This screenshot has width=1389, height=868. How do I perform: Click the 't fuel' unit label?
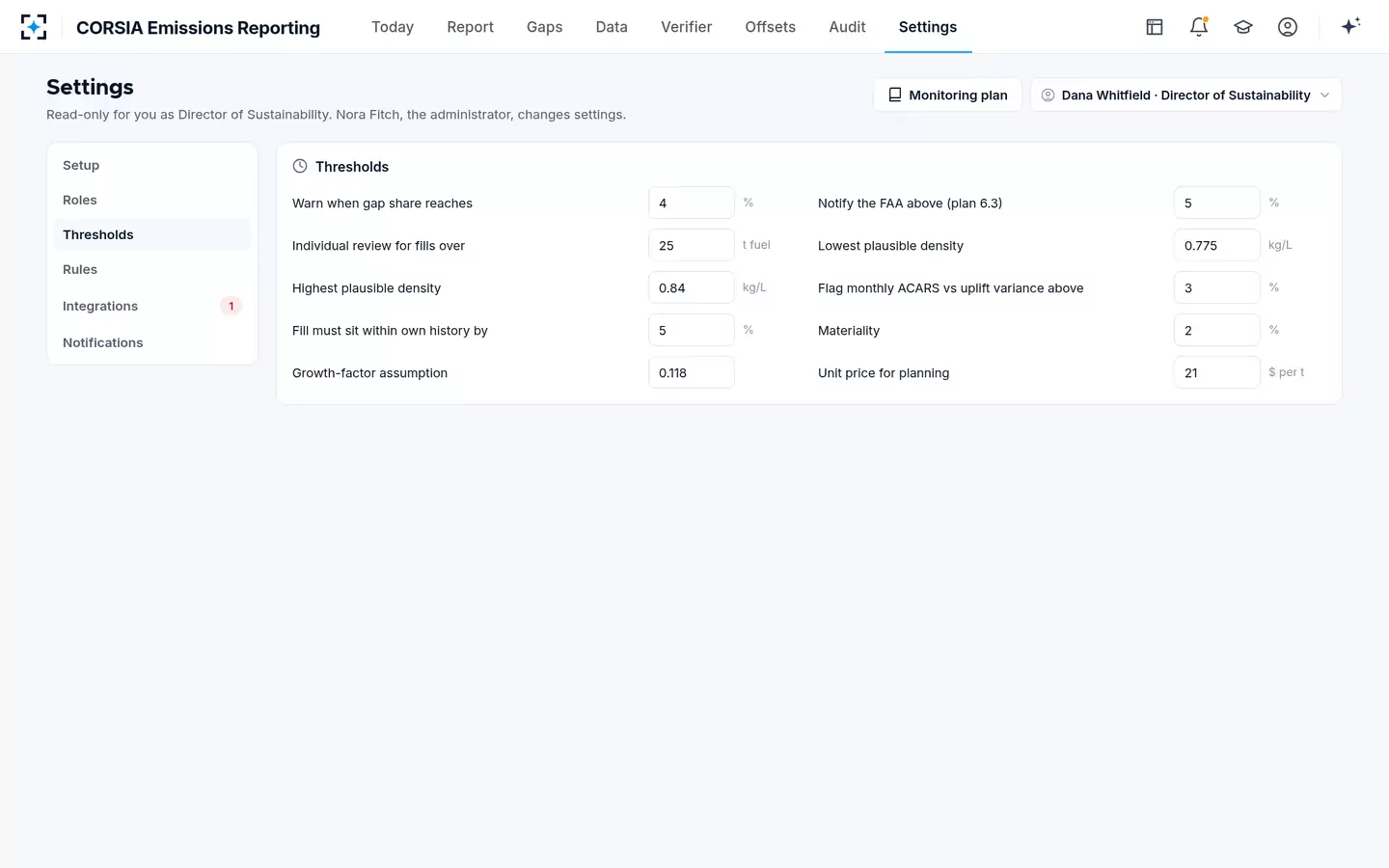coord(756,245)
